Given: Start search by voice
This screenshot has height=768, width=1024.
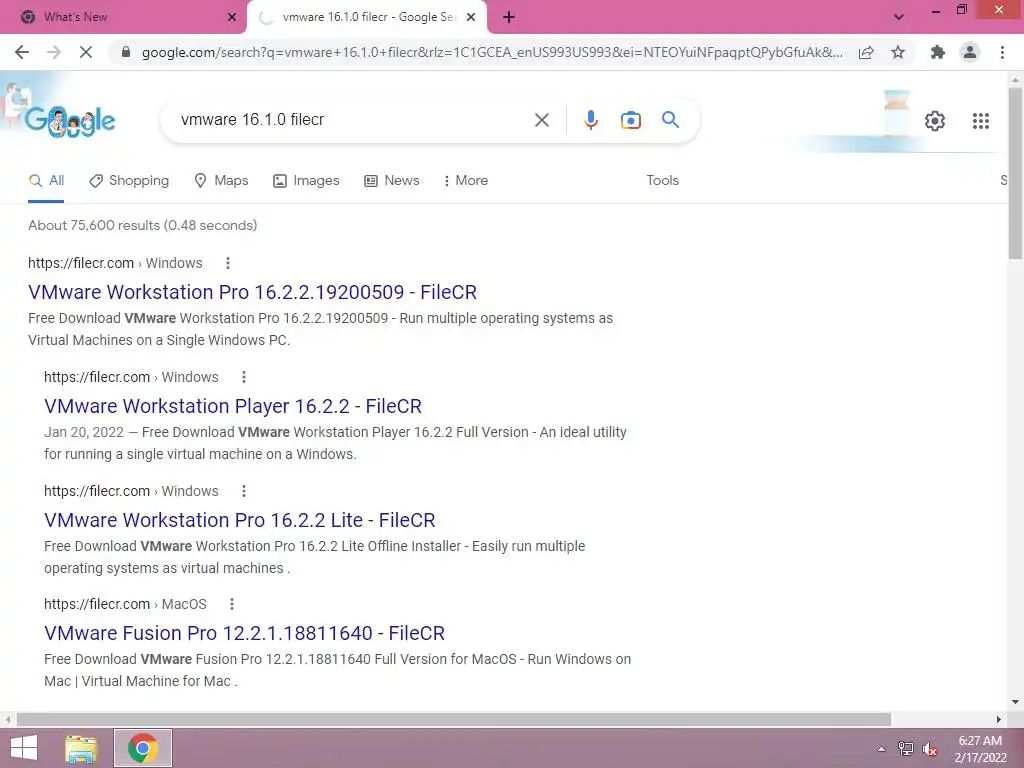Looking at the screenshot, I should pyautogui.click(x=590, y=120).
